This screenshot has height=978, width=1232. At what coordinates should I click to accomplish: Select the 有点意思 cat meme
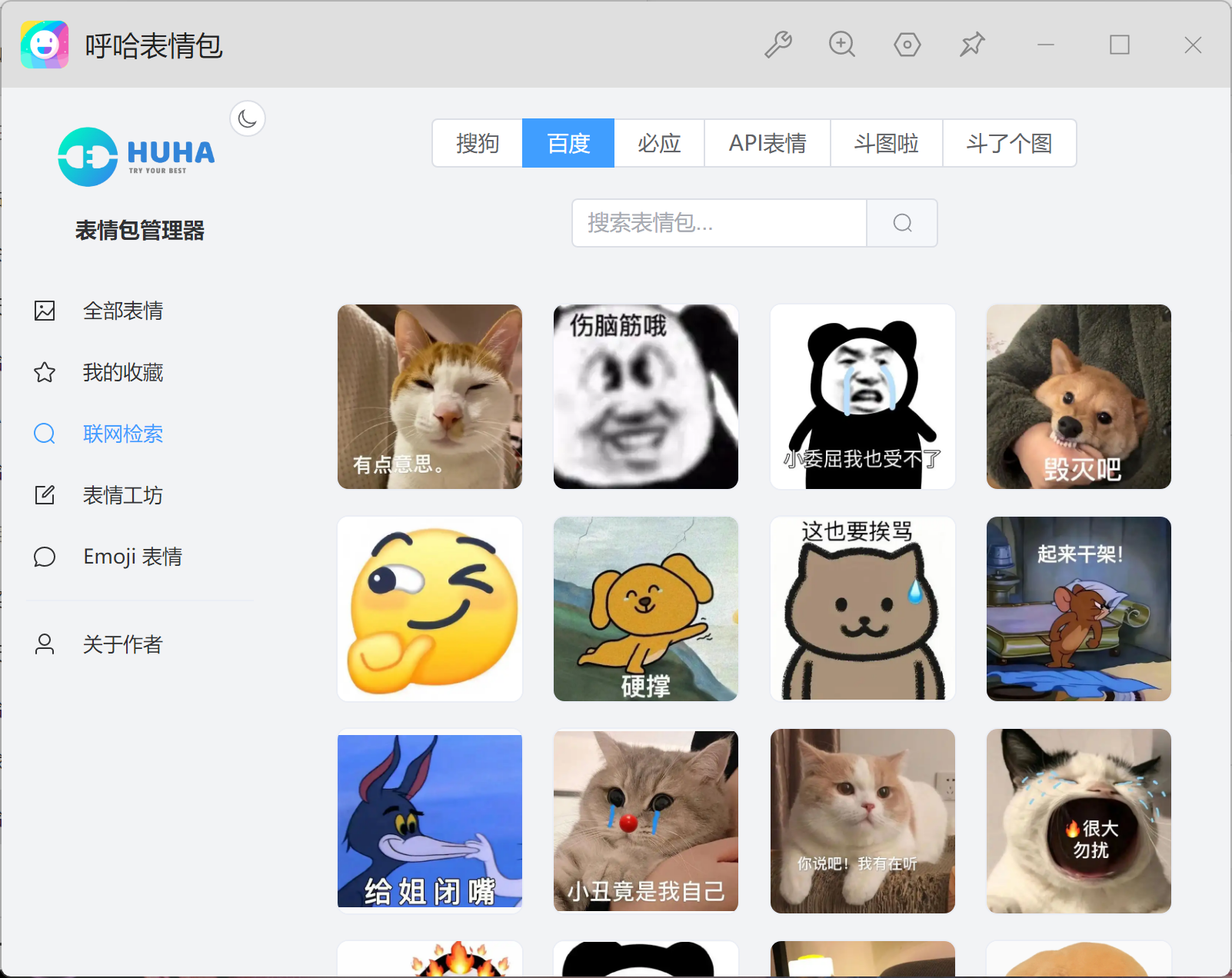[x=430, y=397]
